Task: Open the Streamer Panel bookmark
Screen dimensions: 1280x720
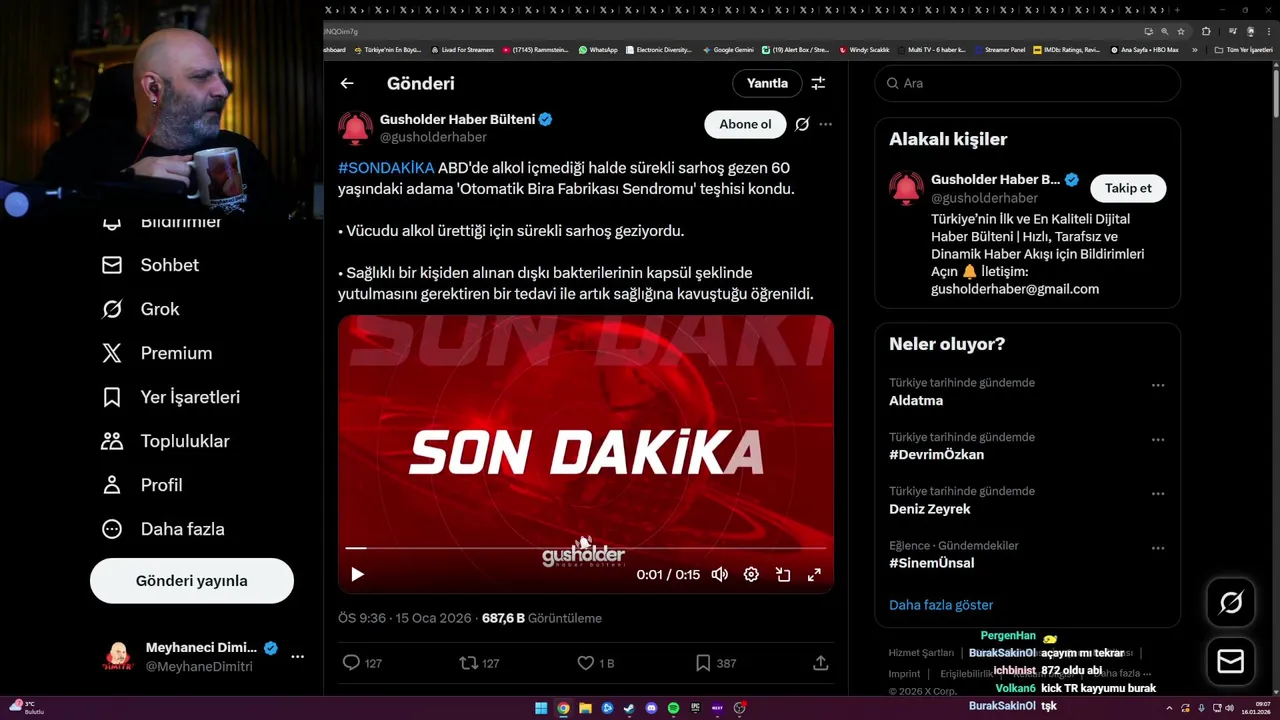Action: [999, 50]
